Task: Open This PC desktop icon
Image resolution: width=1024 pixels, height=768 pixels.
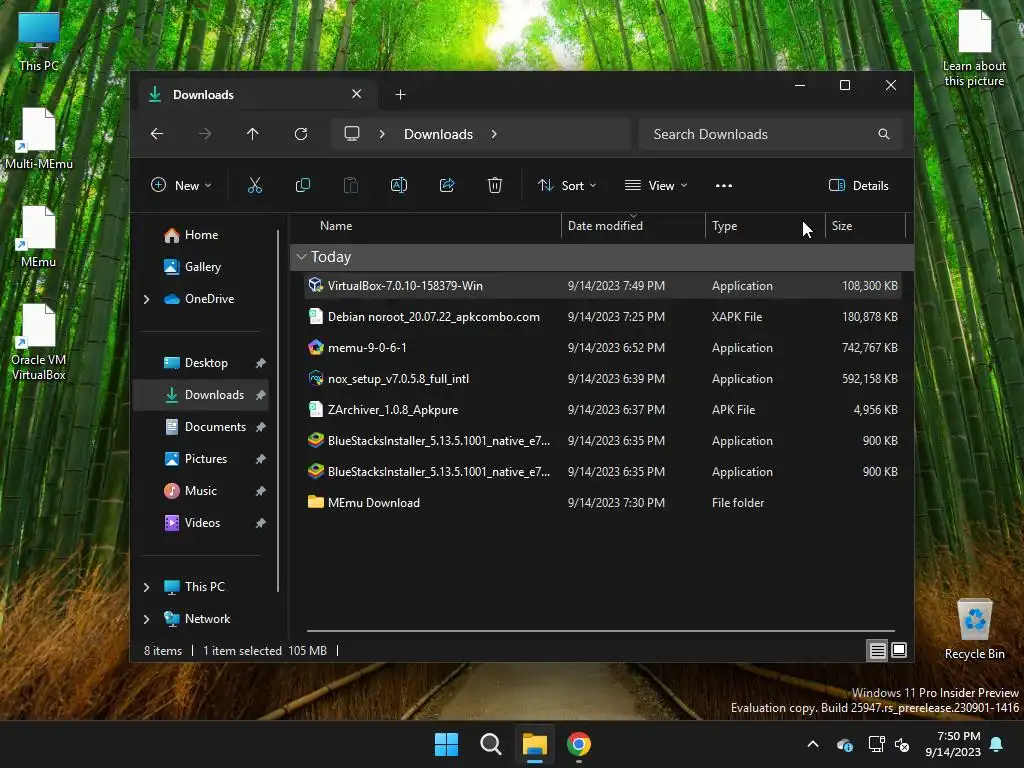Action: click(x=39, y=41)
